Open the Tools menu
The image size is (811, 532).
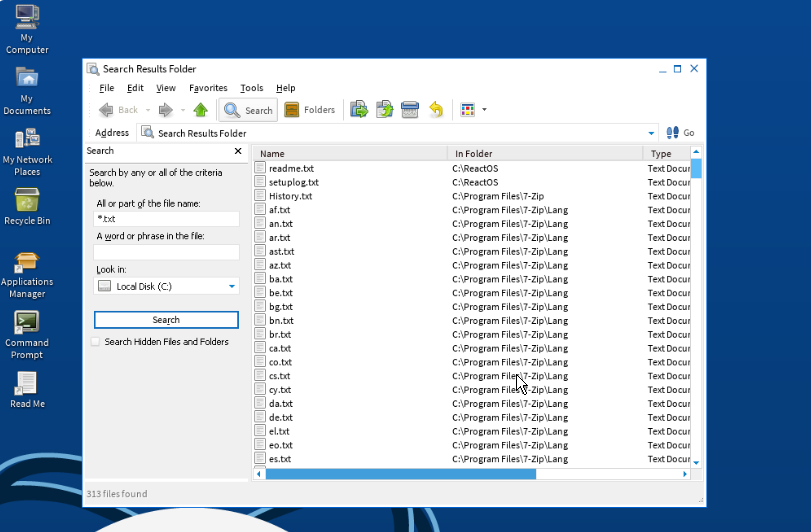pos(252,88)
